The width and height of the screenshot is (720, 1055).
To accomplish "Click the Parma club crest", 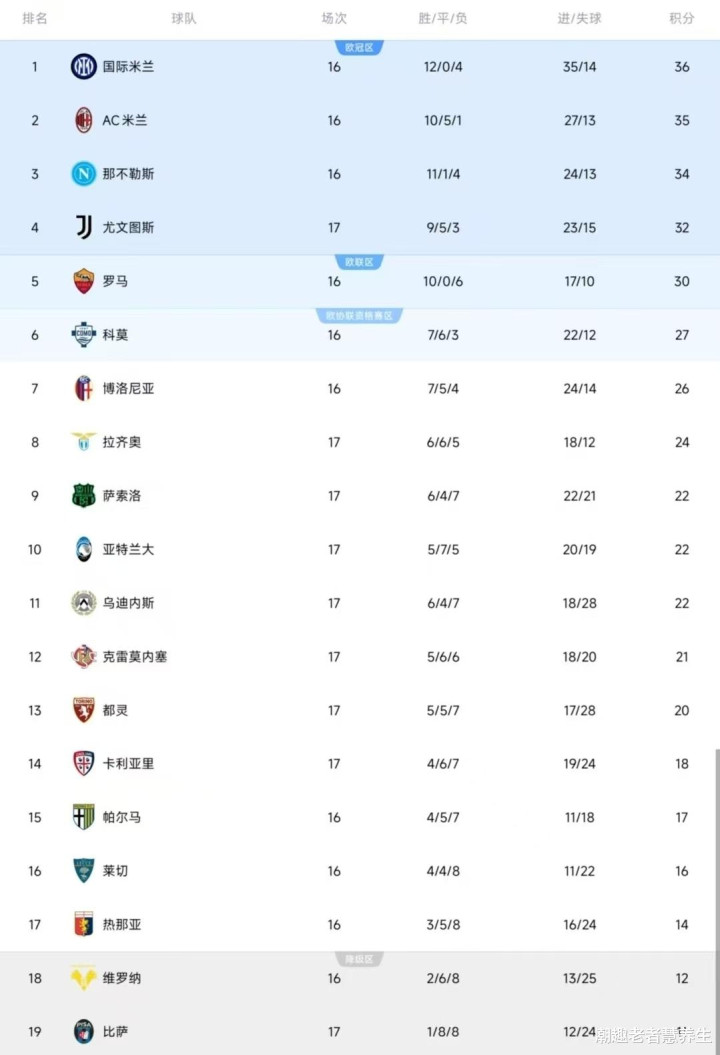I will tap(84, 817).
